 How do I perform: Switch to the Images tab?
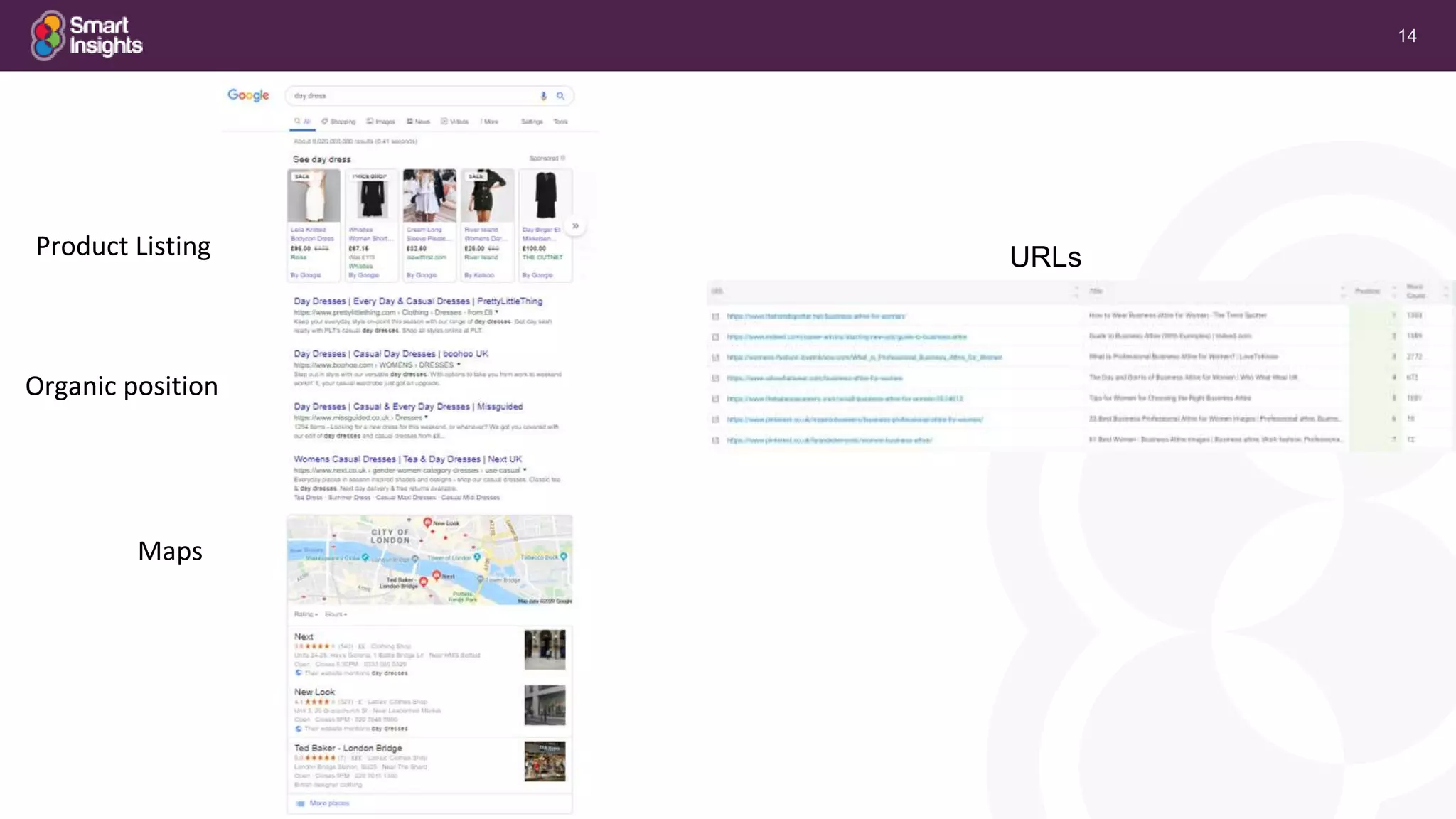380,122
